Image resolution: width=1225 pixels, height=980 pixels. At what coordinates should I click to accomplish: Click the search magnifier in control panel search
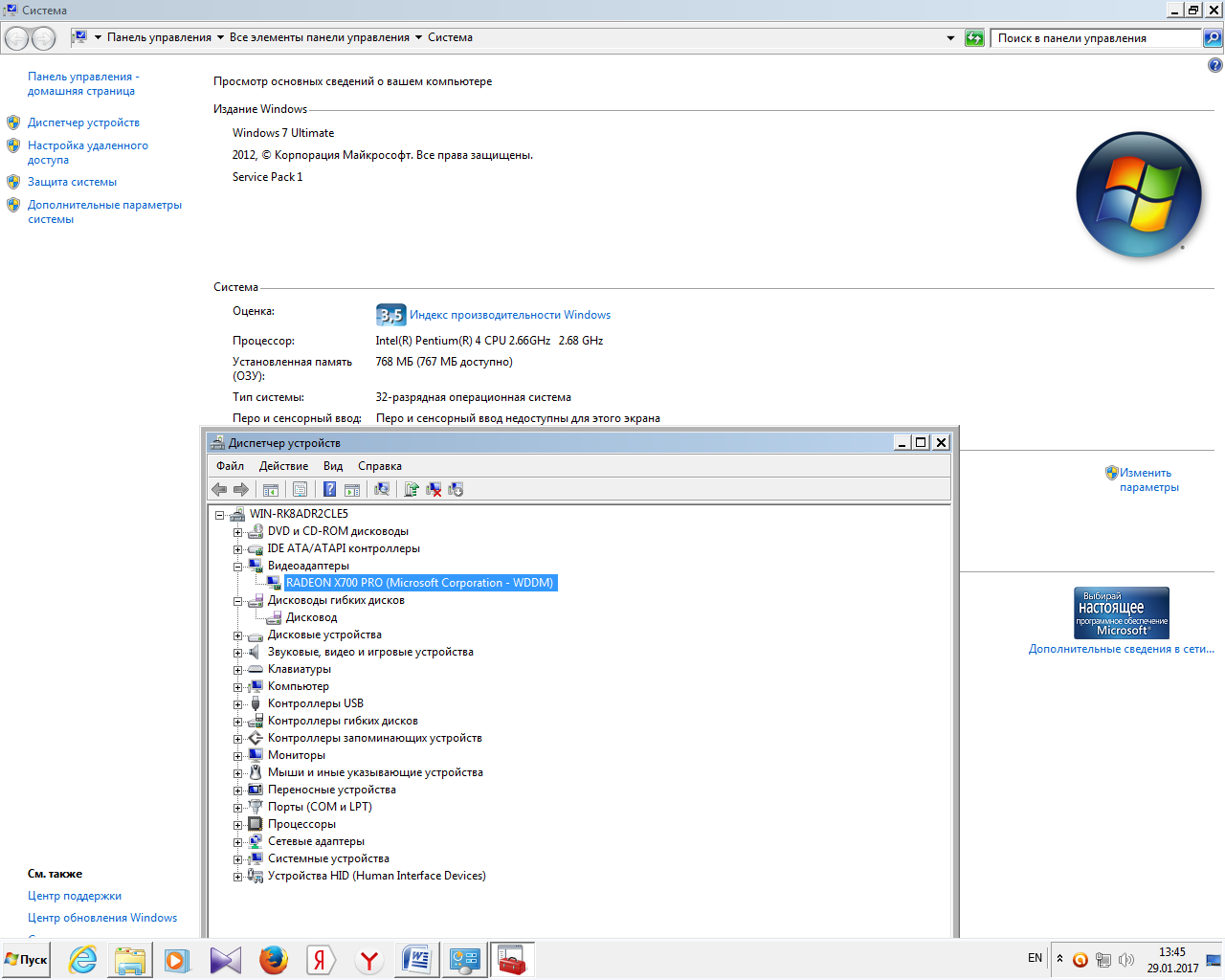[1213, 38]
